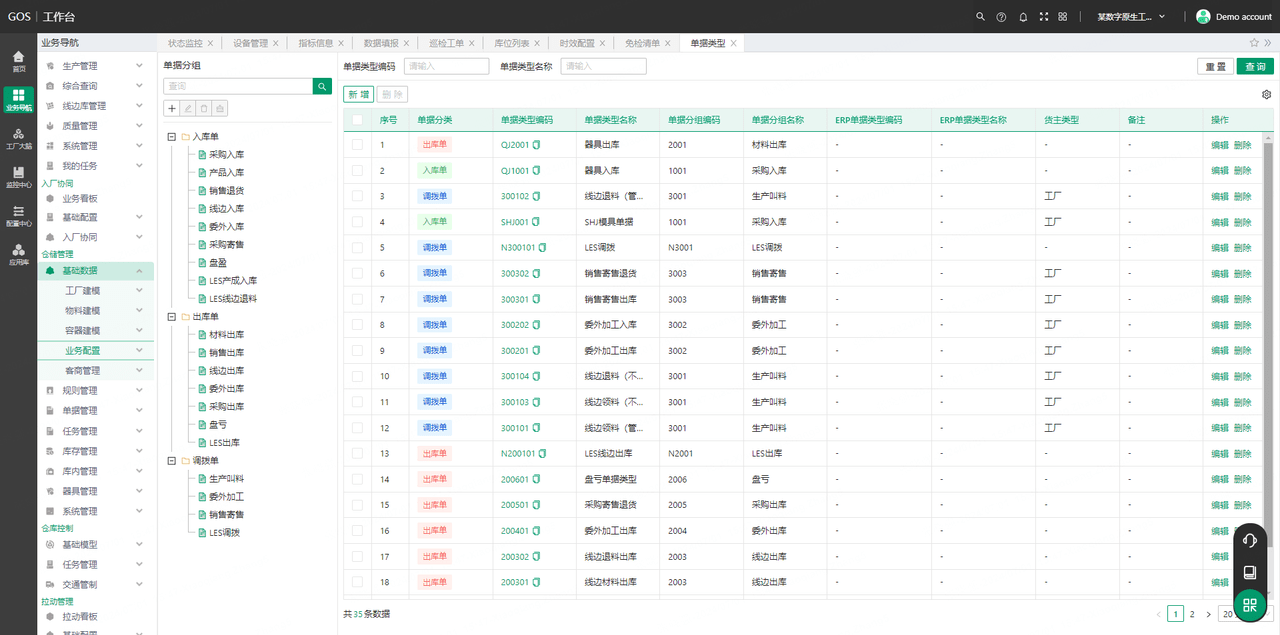
Task: Check the row 5 checkbox
Action: (x=357, y=247)
